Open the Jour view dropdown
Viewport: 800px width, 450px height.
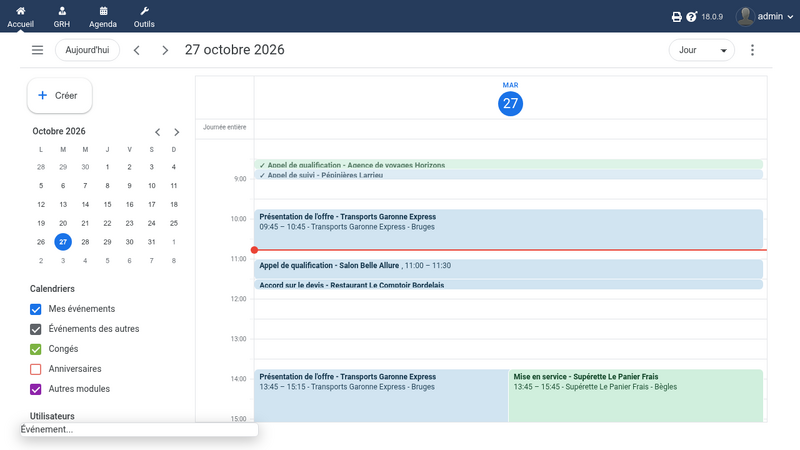pyautogui.click(x=702, y=50)
